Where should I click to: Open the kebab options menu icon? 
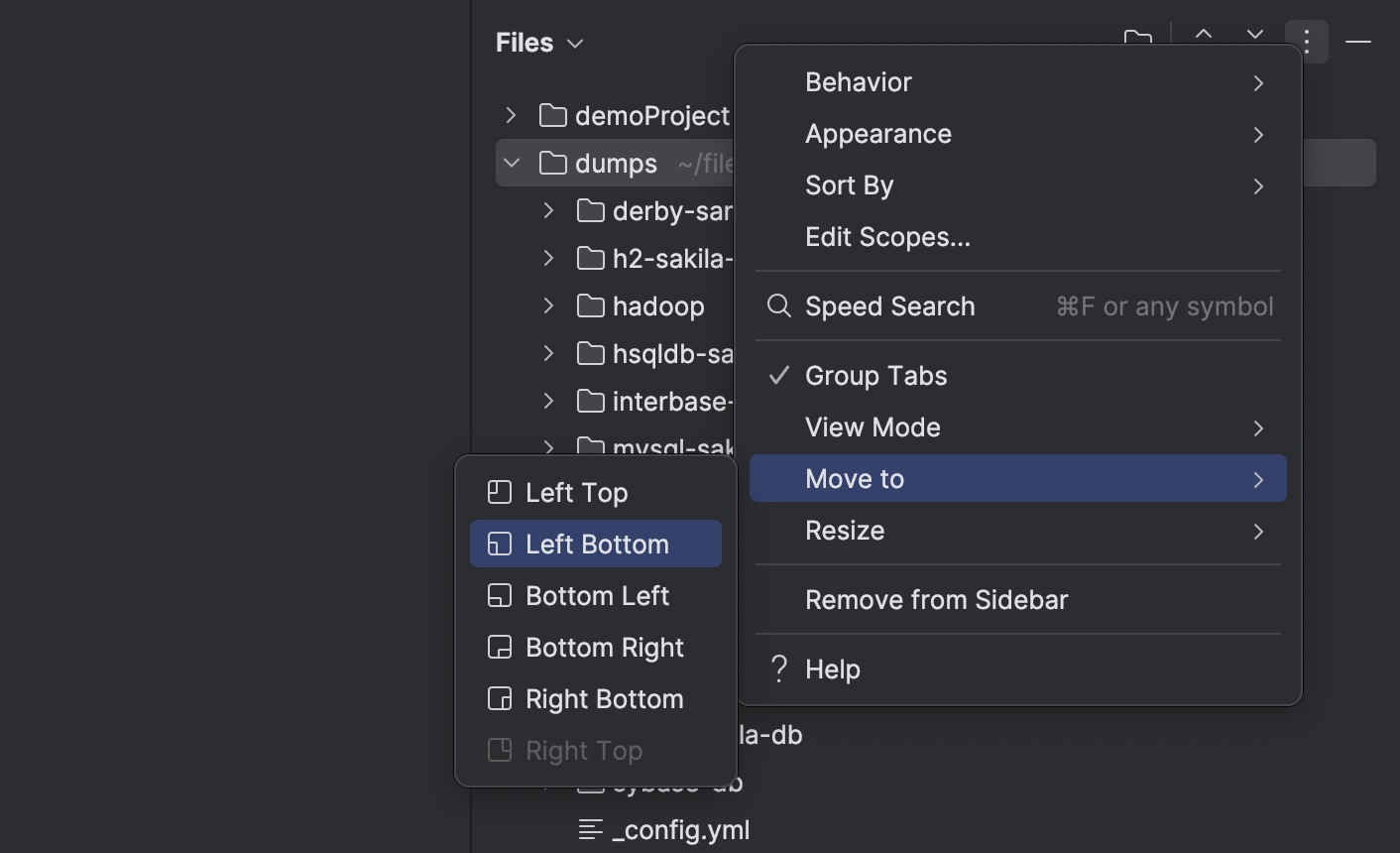(1307, 41)
